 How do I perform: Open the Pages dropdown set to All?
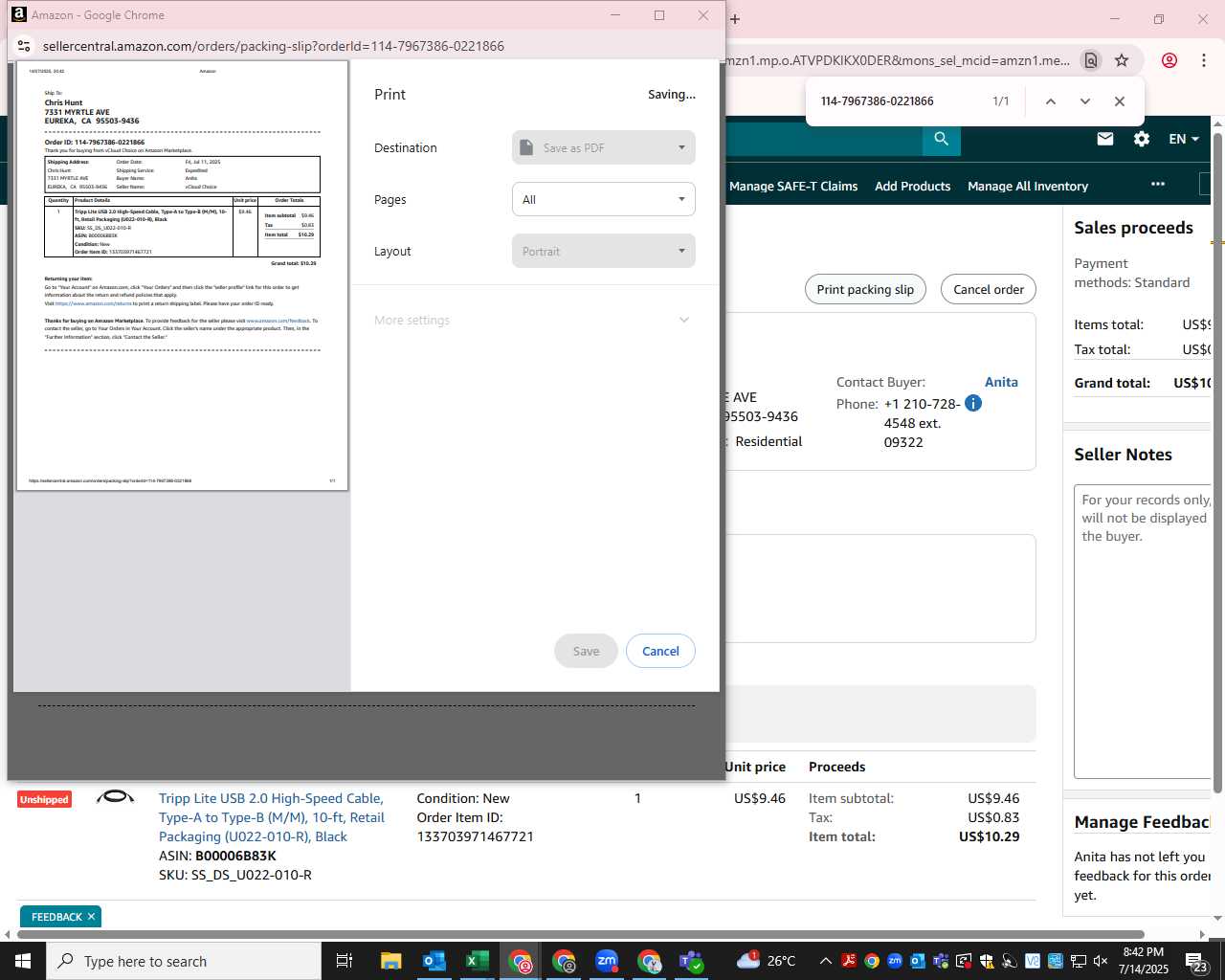[x=603, y=199]
